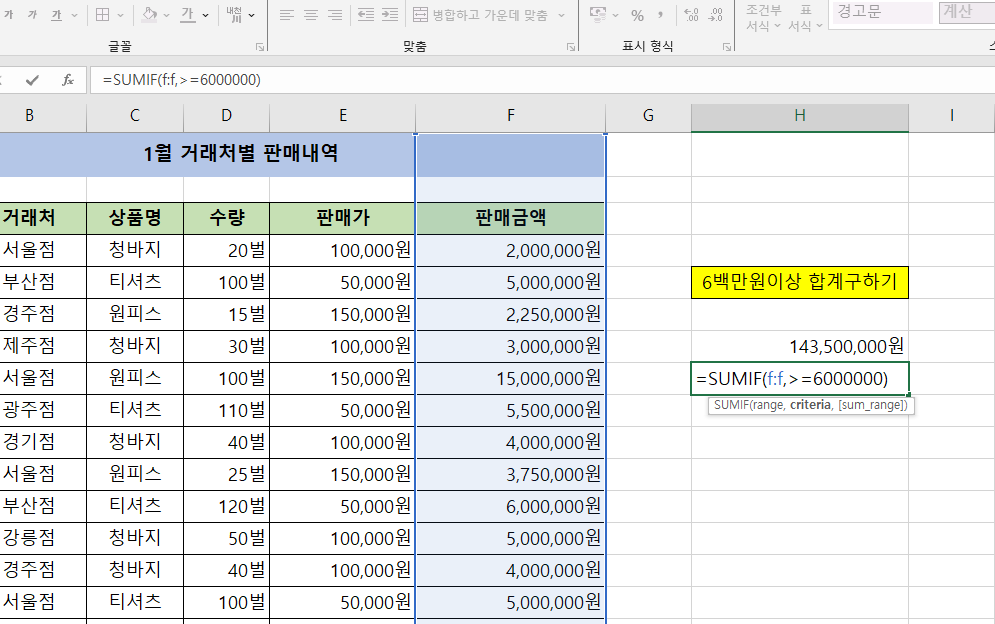Open the fill color dropdown arrow
Image resolution: width=995 pixels, height=624 pixels.
[x=167, y=15]
